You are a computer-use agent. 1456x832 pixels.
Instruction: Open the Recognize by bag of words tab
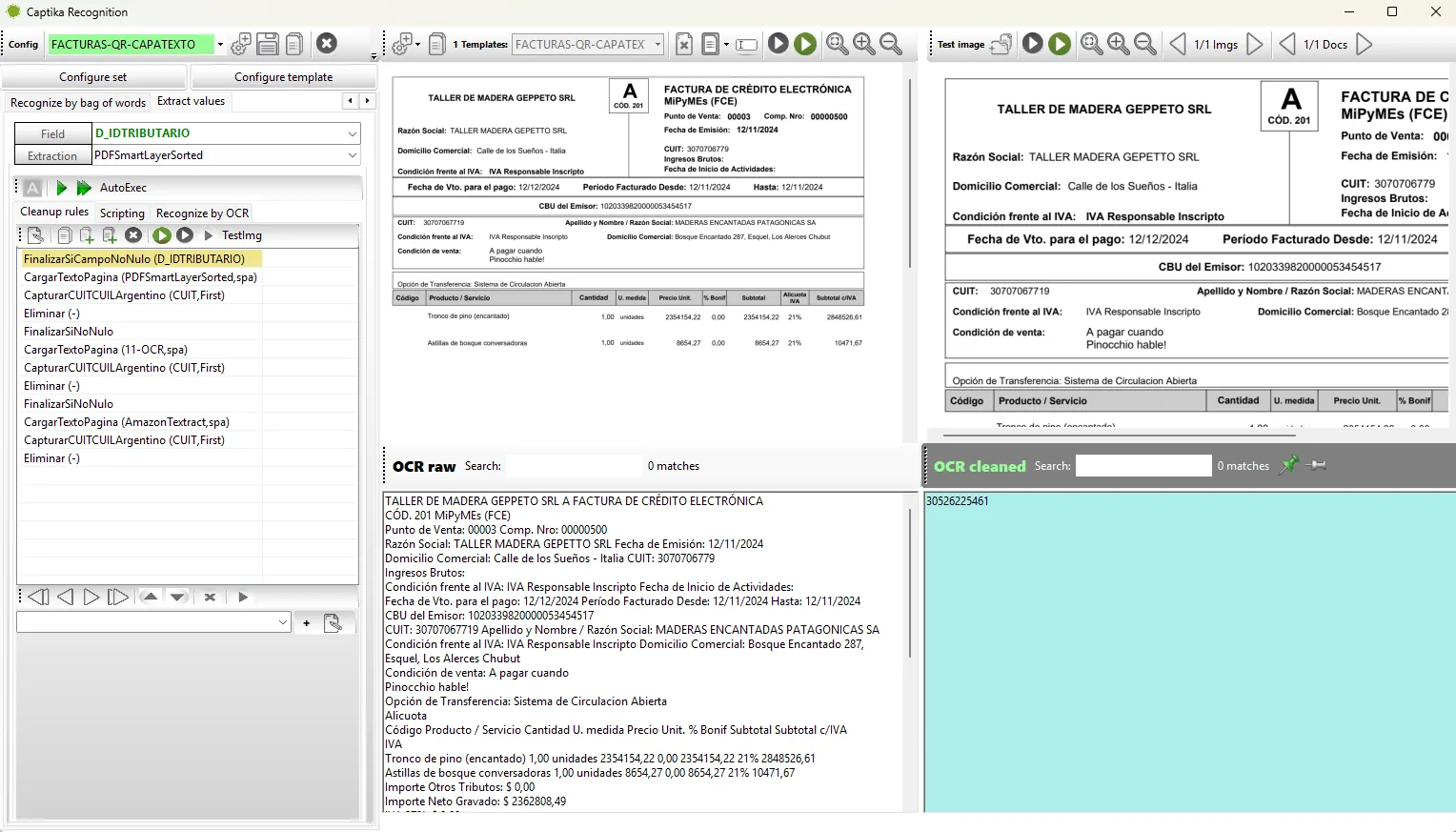(x=78, y=102)
